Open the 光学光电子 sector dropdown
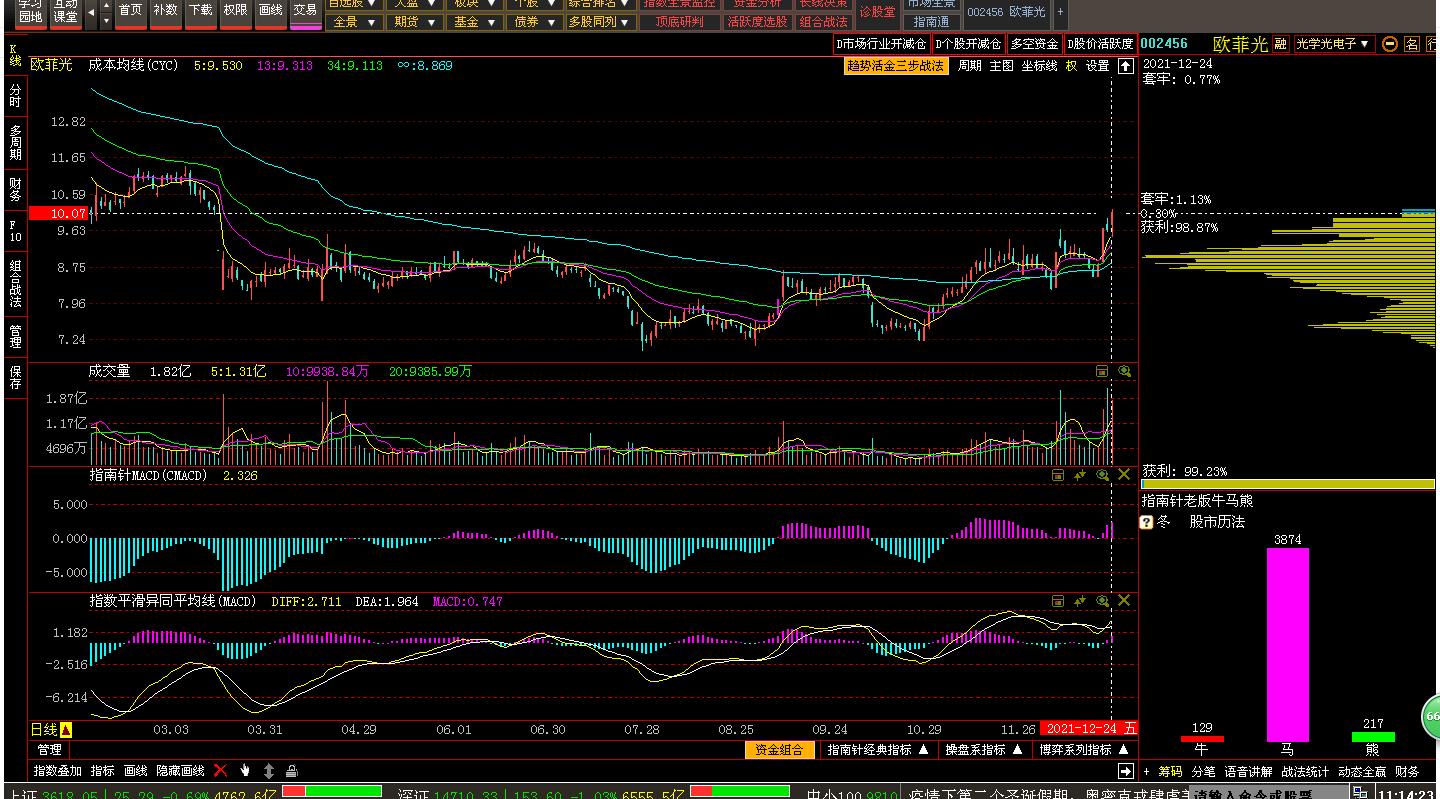 tap(1336, 44)
